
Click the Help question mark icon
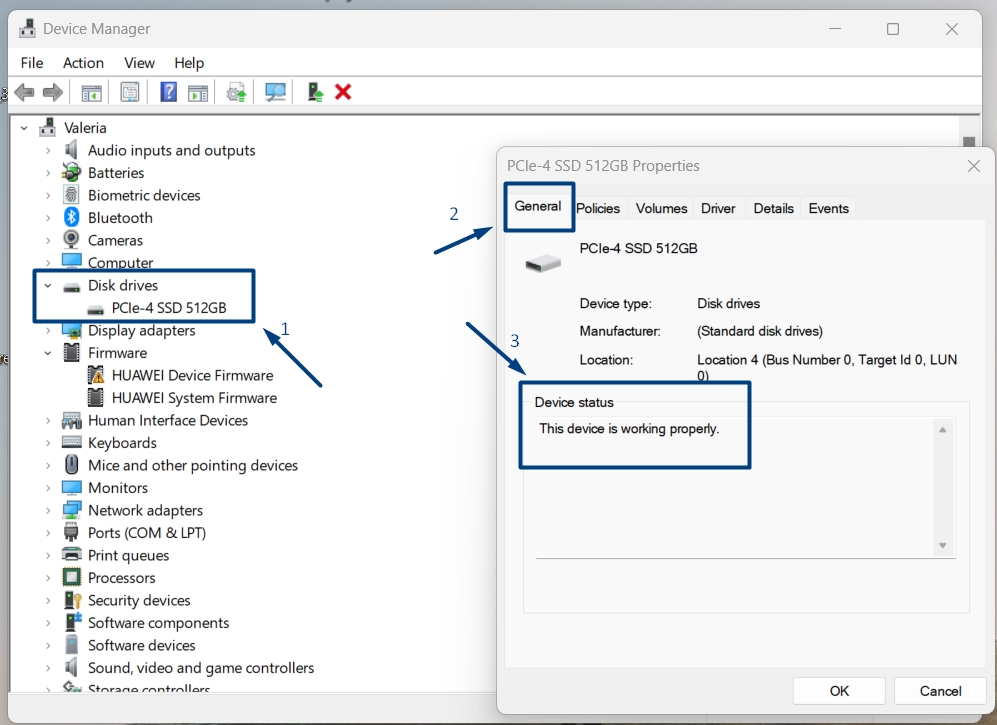pos(168,92)
